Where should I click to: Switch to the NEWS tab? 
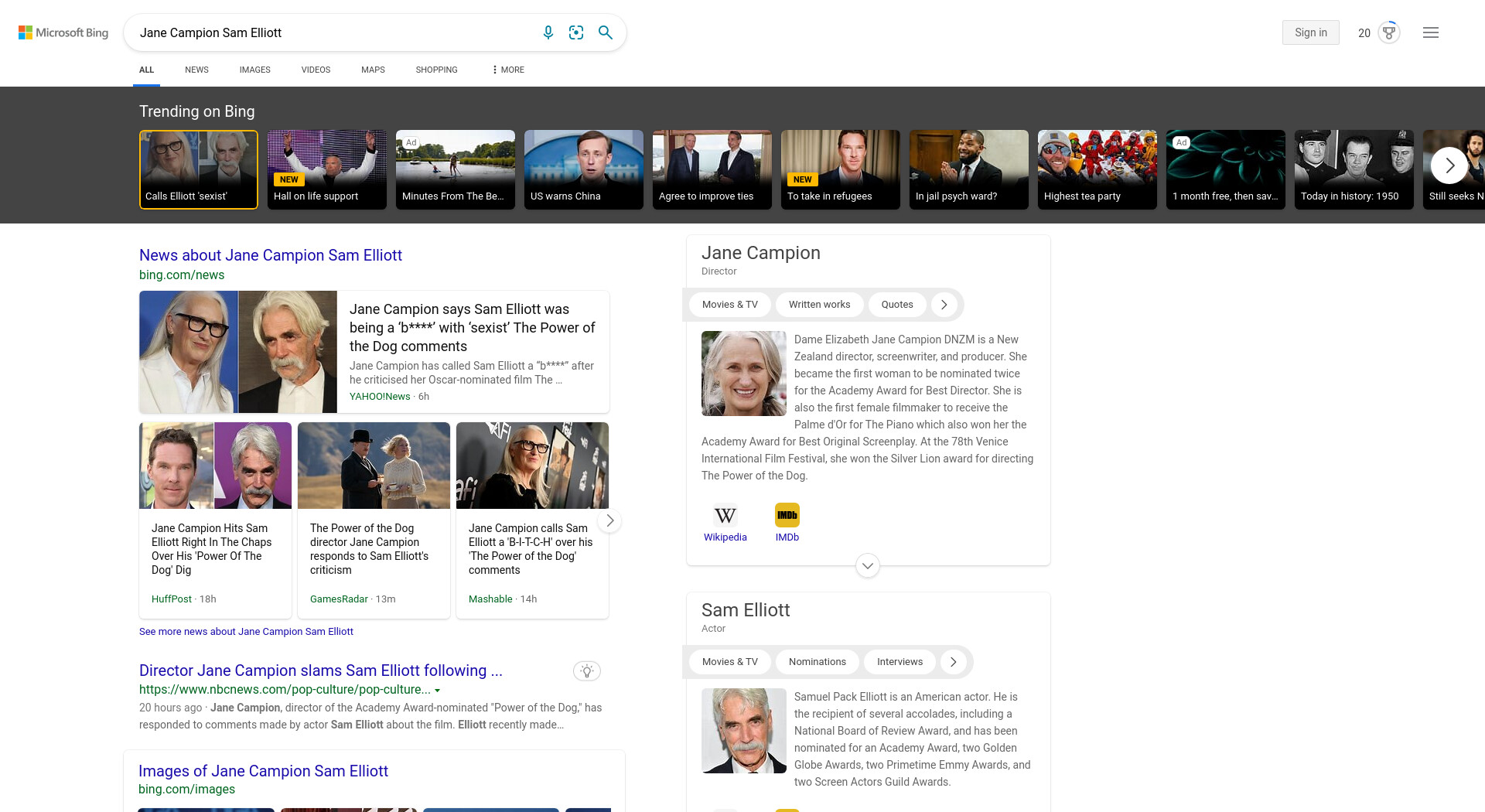pos(196,70)
